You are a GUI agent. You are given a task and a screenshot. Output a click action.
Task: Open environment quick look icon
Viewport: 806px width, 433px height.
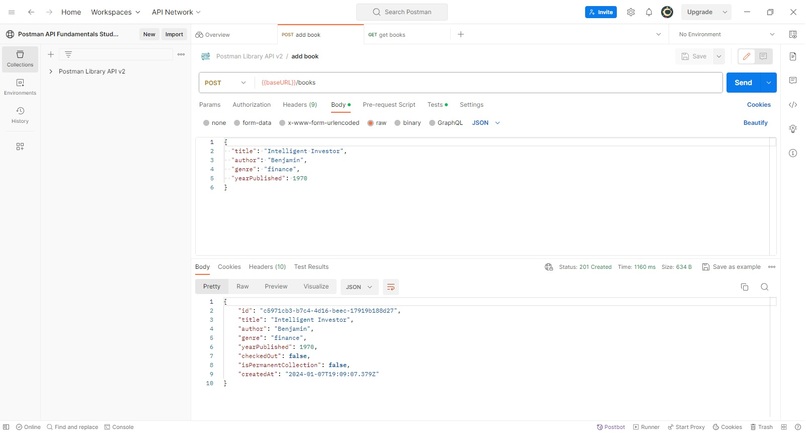tap(792, 34)
